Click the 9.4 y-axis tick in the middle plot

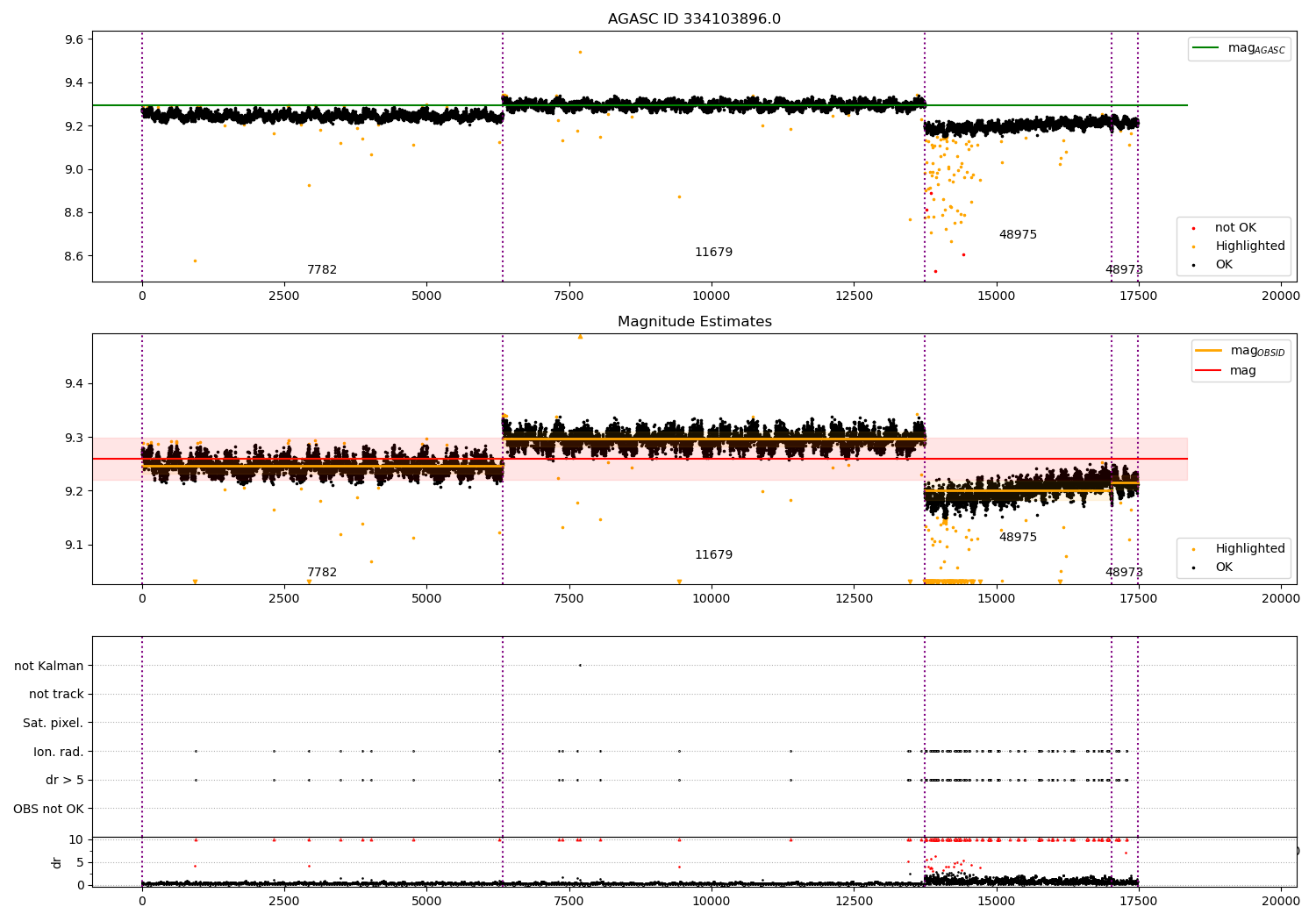tap(74, 384)
